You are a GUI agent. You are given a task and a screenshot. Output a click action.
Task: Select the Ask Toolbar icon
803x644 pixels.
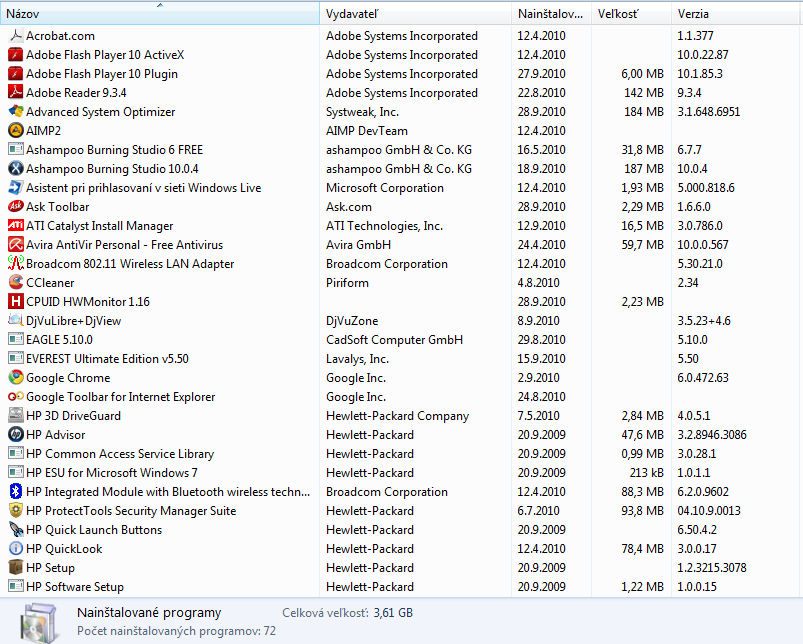(16, 207)
